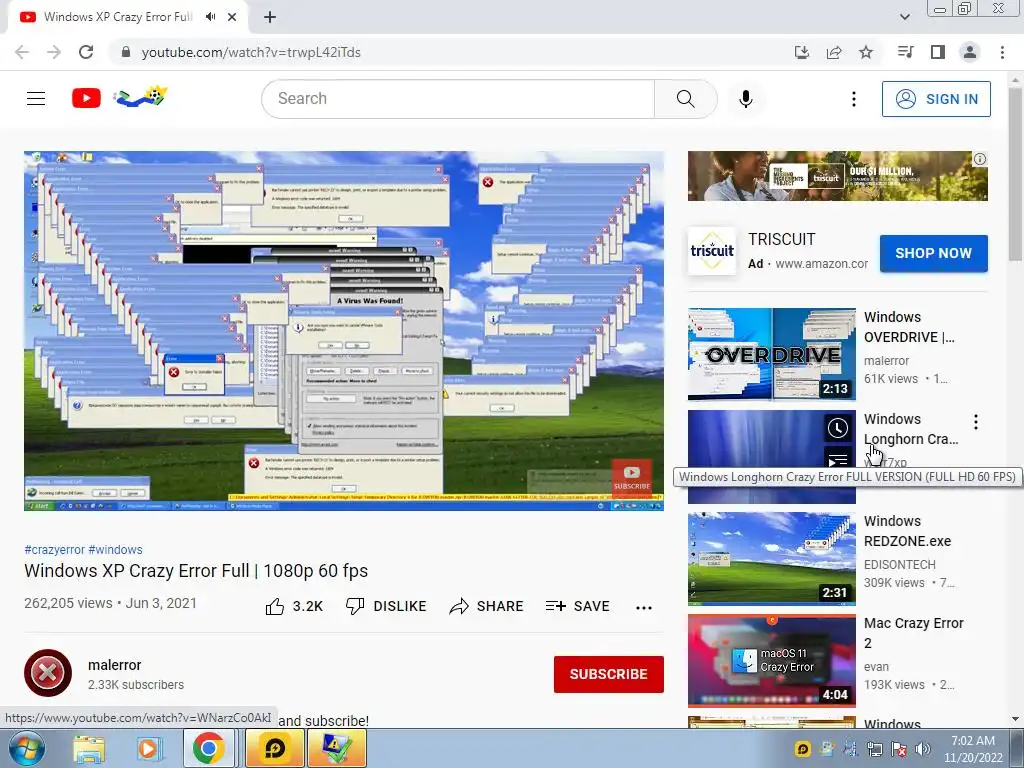This screenshot has height=768, width=1024.
Task: Bookmark this page with the star icon
Action: point(866,52)
